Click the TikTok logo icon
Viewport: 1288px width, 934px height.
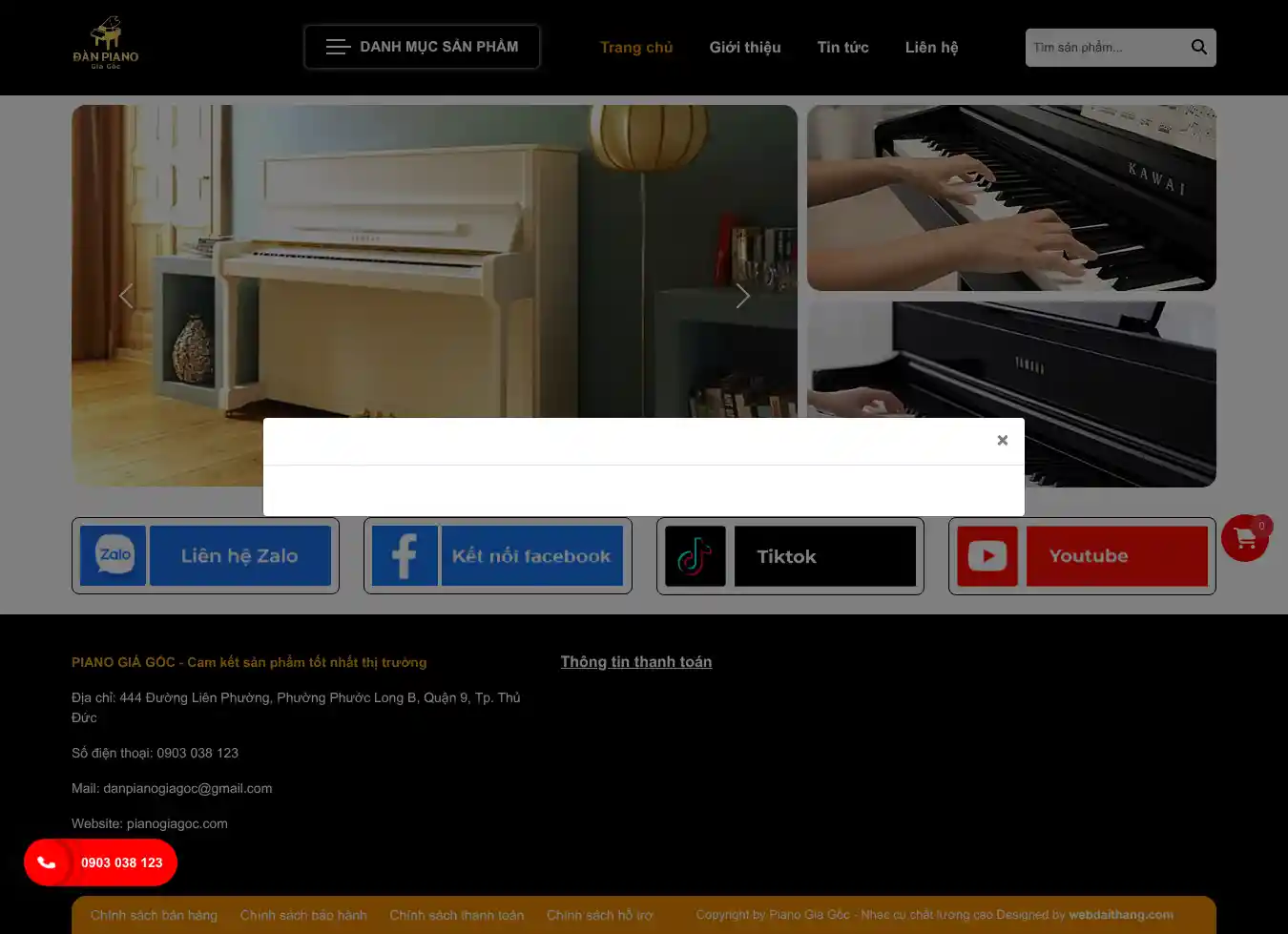[x=695, y=556]
